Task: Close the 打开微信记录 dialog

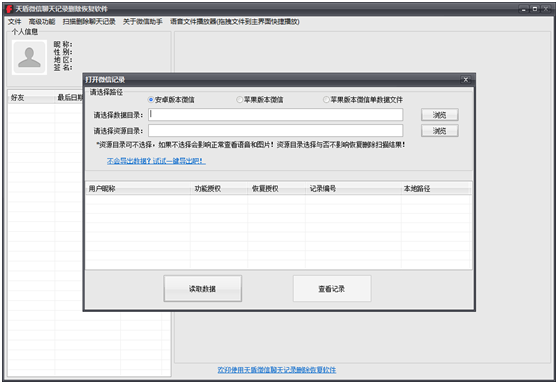Action: click(465, 79)
